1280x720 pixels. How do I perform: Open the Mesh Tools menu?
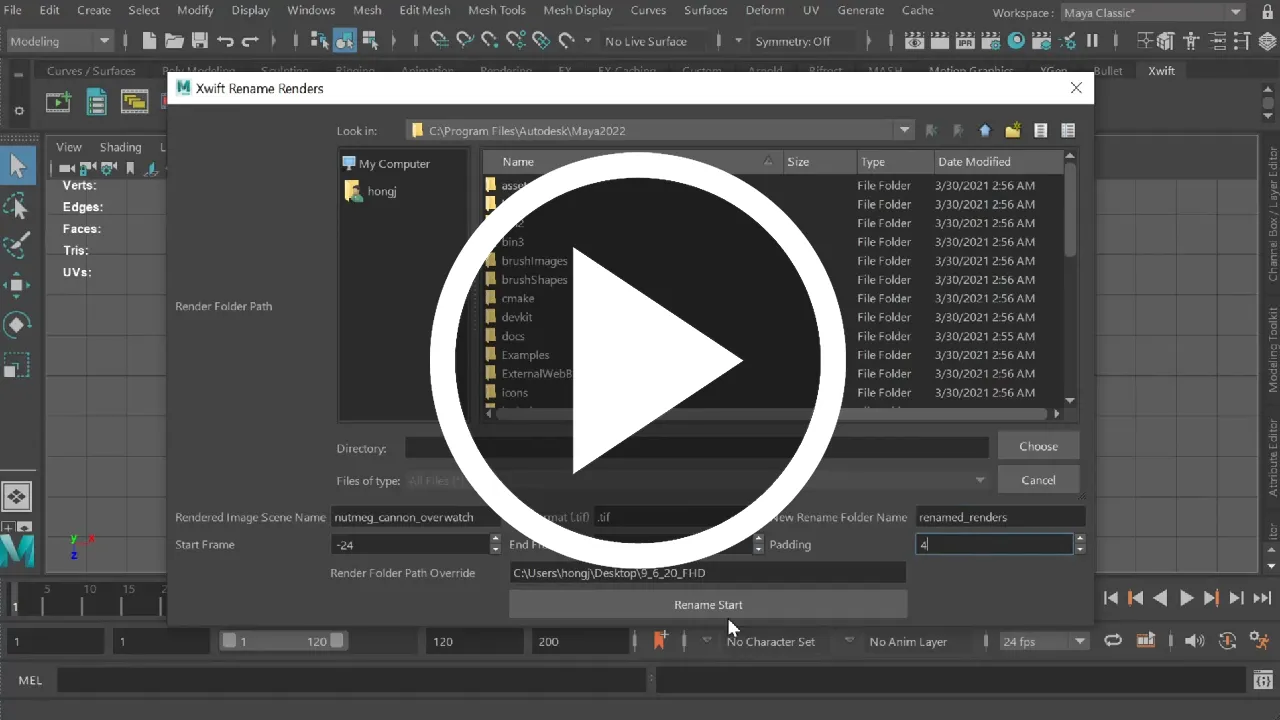[497, 10]
